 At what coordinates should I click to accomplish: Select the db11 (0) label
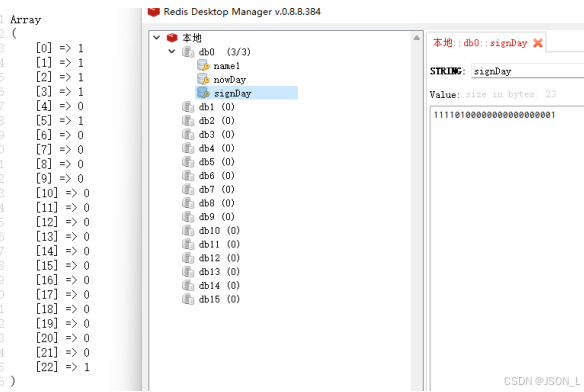(x=219, y=244)
